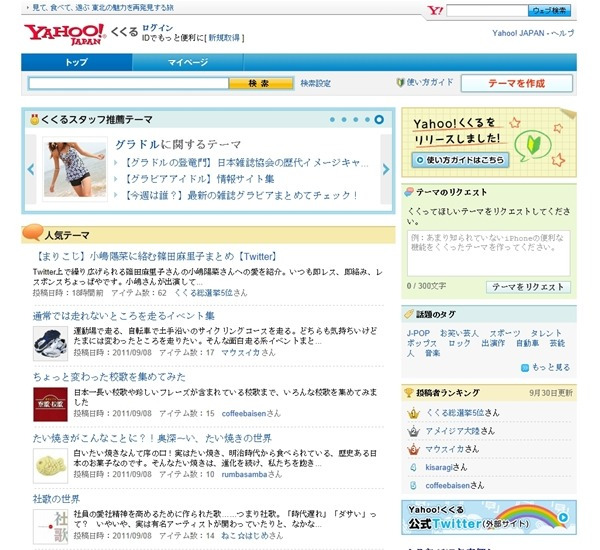Click もっと見る under trending tags
Viewport: 600px width, 550px height.
click(x=546, y=367)
